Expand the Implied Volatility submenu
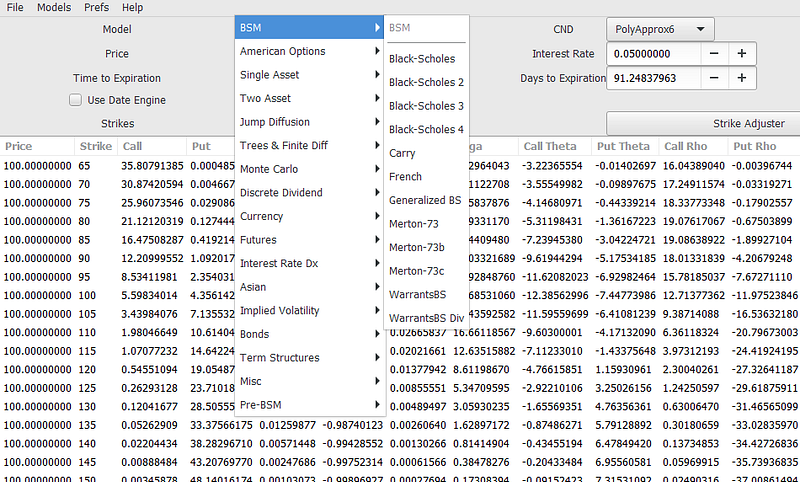 tap(309, 310)
